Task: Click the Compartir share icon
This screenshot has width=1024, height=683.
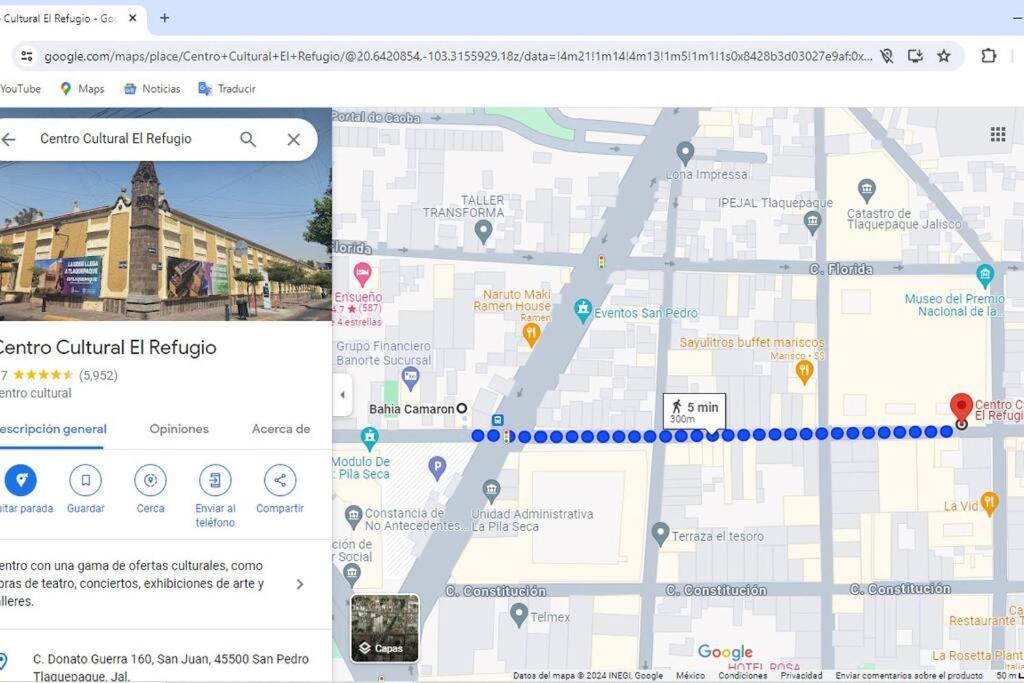Action: click(x=280, y=481)
